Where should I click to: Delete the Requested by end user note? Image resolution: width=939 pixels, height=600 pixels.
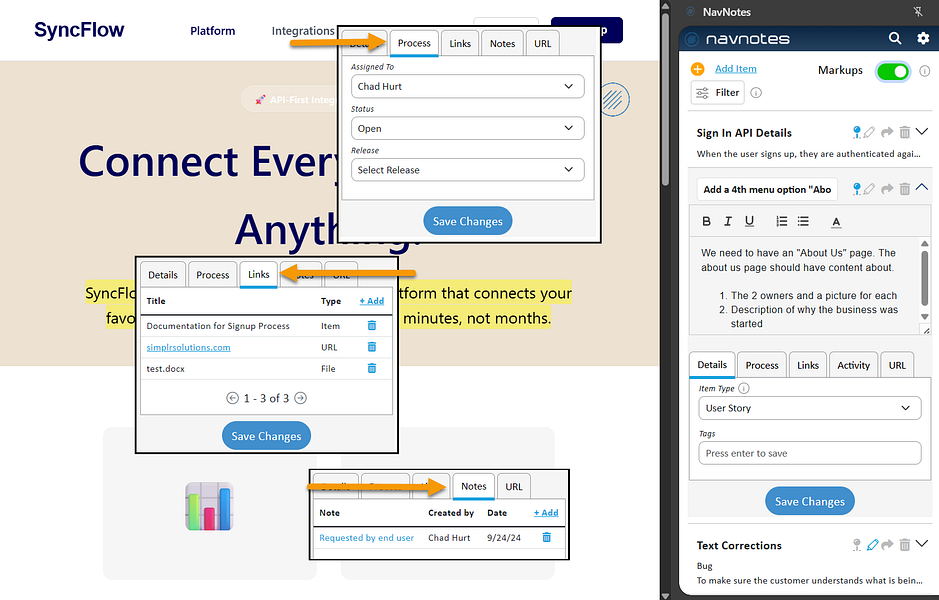pos(547,537)
